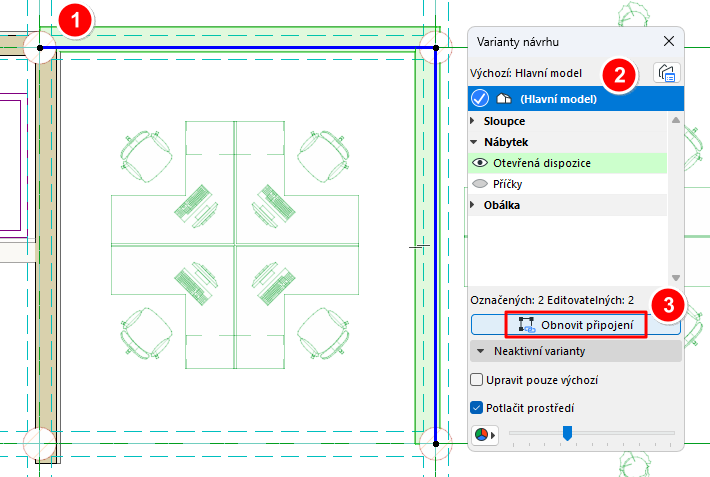Select the (Hlavní model) row
Screen dimensions: 710x477
[576, 99]
